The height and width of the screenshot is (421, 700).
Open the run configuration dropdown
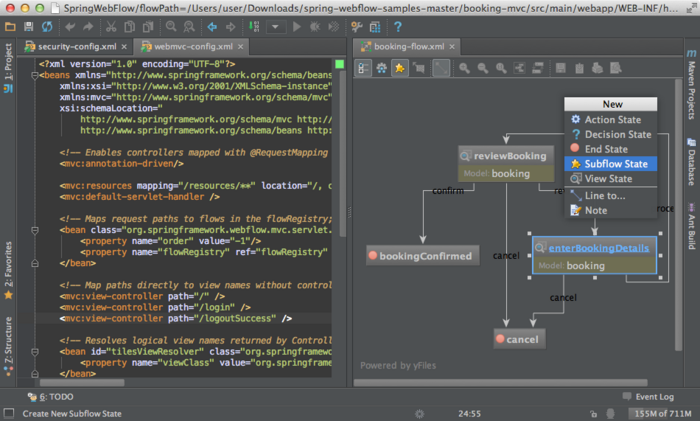278,25
